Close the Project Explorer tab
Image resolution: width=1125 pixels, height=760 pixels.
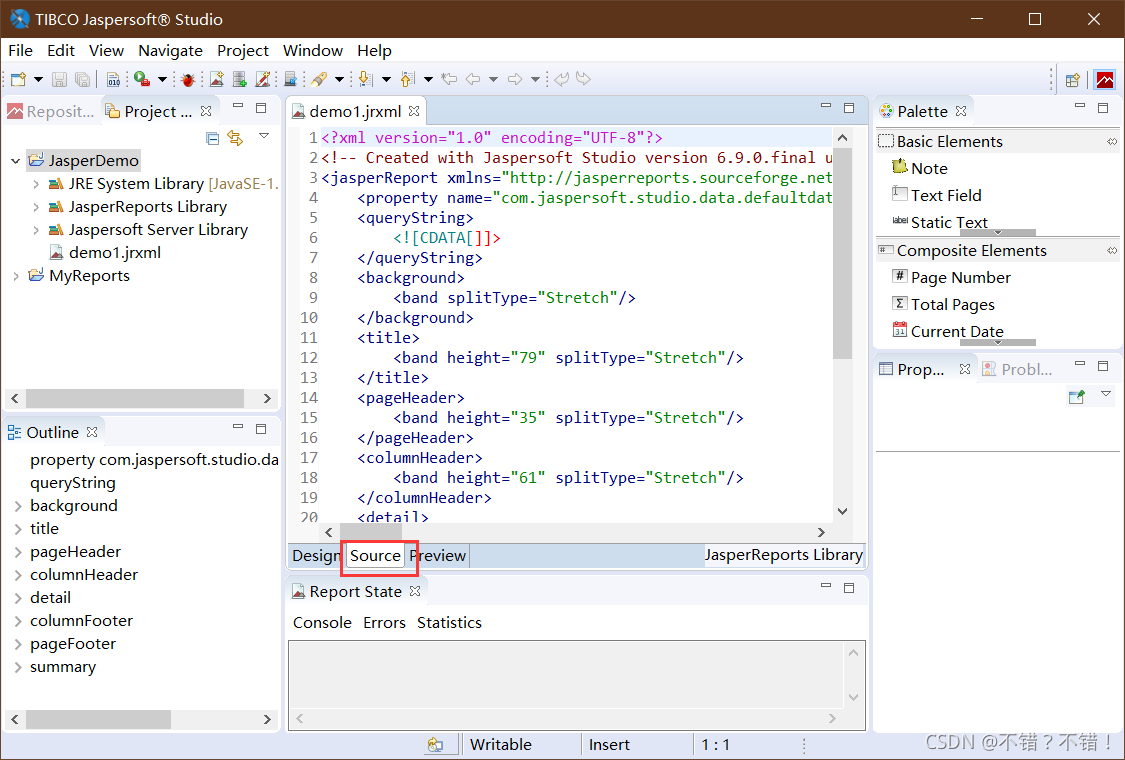click(206, 111)
